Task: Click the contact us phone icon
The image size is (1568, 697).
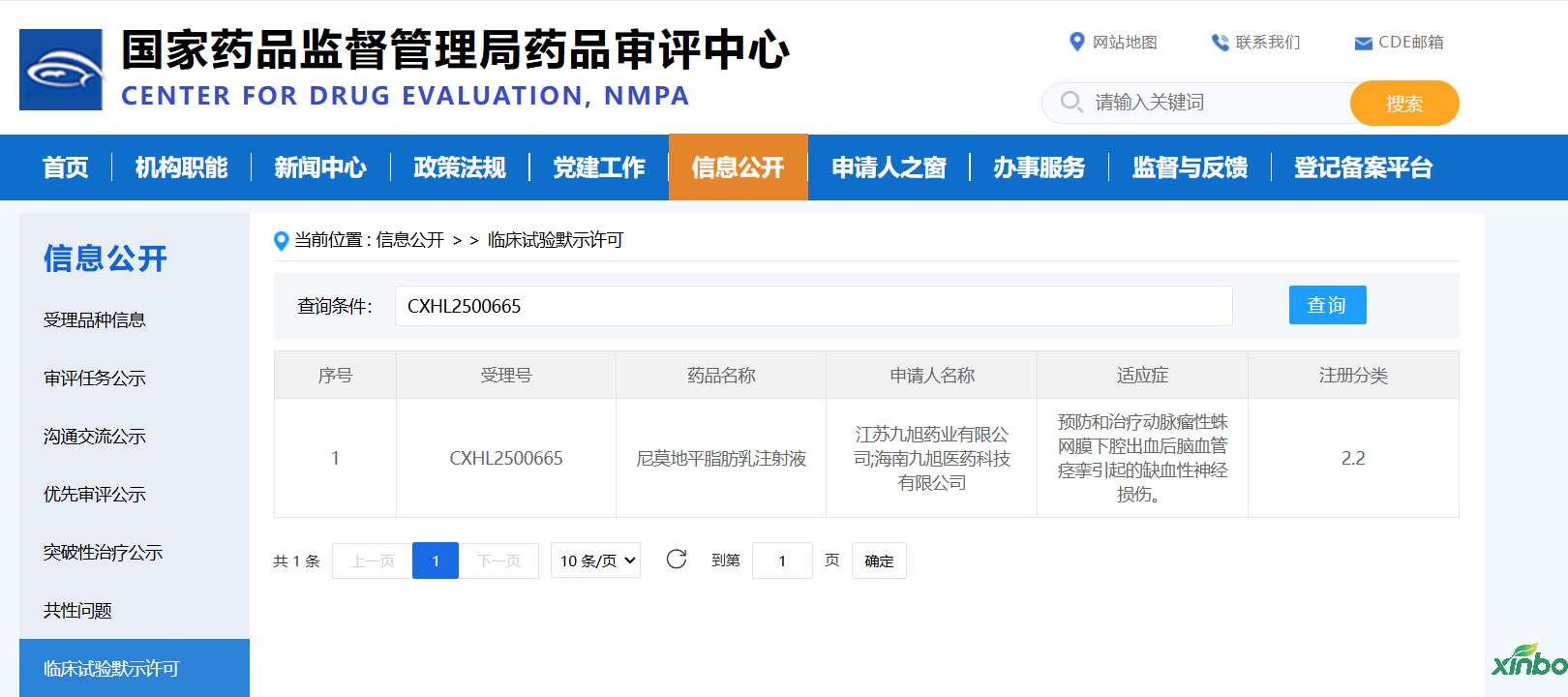Action: point(1220,43)
